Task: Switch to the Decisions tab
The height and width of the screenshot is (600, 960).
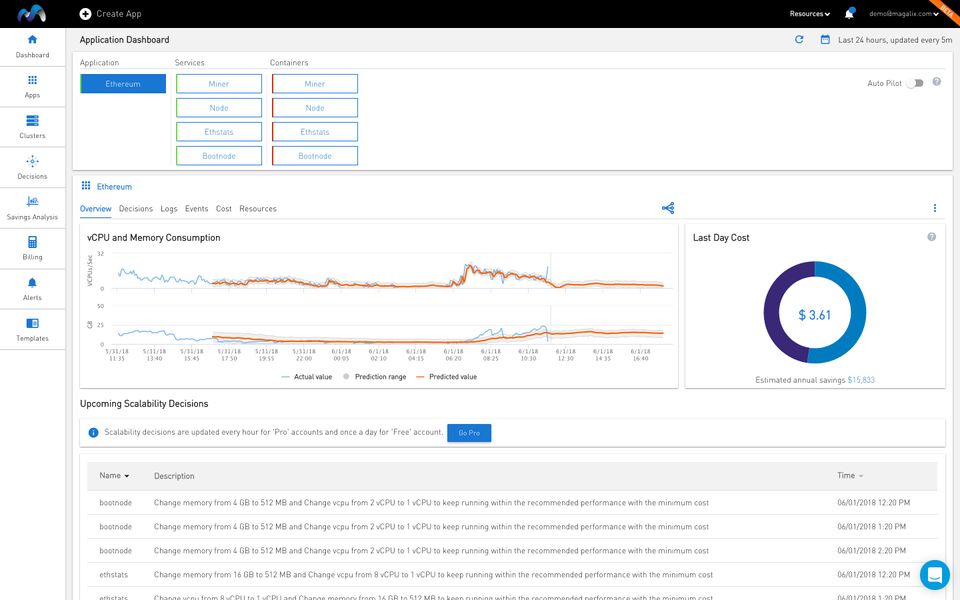Action: [136, 209]
